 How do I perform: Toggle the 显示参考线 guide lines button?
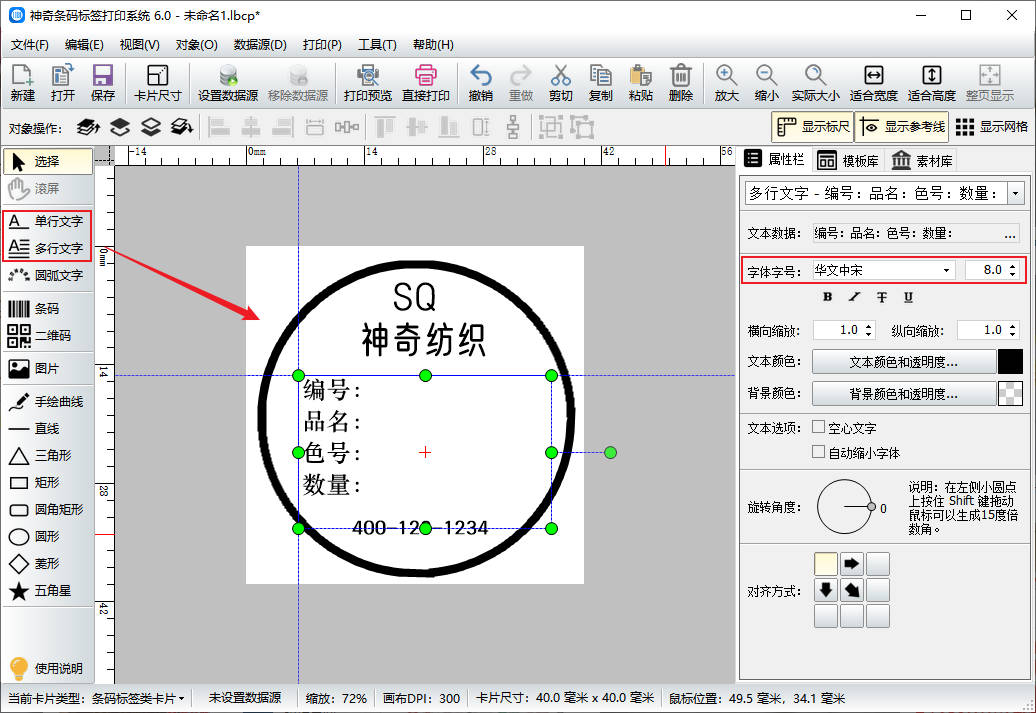(x=900, y=127)
